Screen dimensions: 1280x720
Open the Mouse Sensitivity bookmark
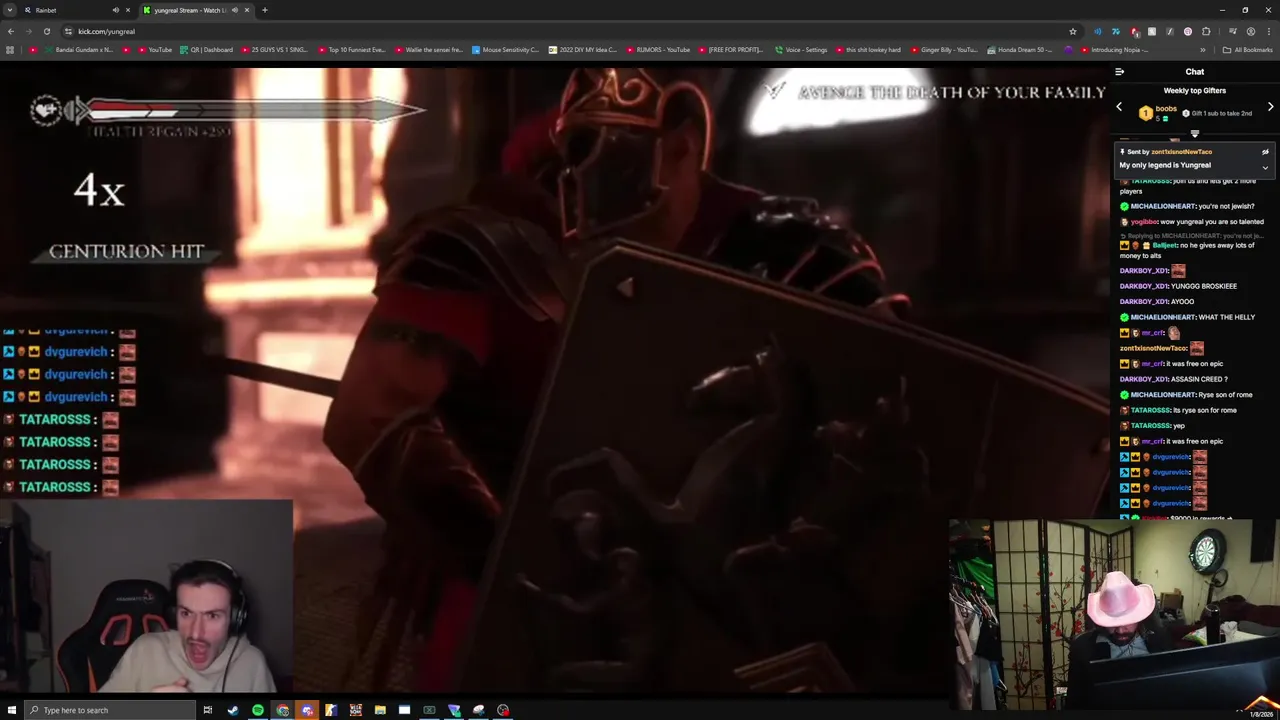505,50
